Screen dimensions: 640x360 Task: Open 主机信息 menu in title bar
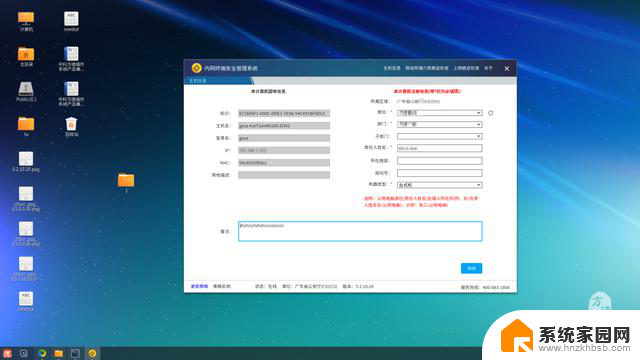coord(392,68)
